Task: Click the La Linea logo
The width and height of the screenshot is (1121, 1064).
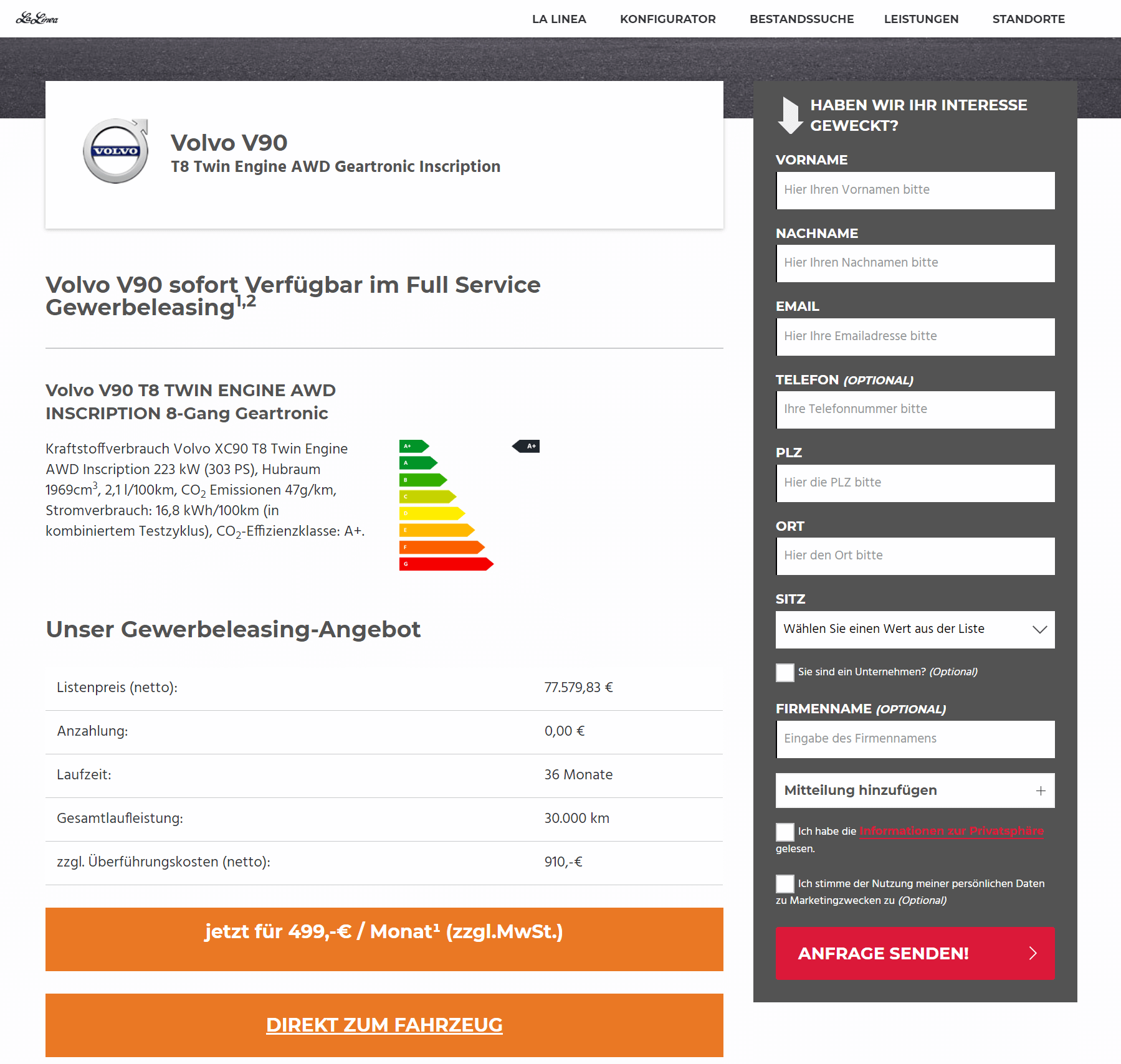Action: pyautogui.click(x=37, y=19)
